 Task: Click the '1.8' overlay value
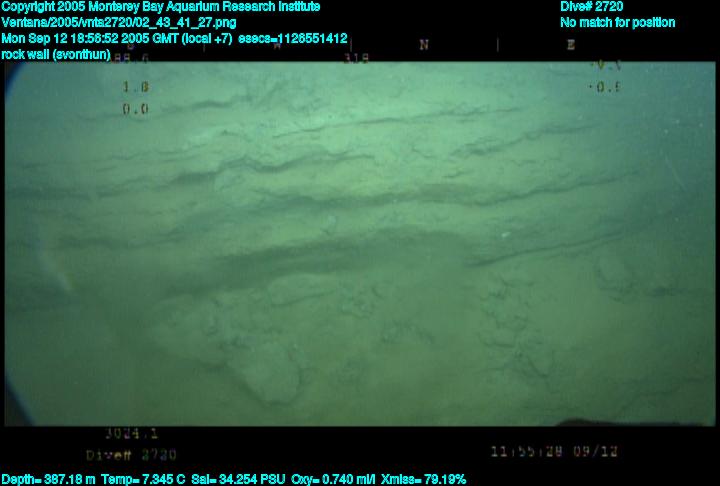click(x=135, y=87)
